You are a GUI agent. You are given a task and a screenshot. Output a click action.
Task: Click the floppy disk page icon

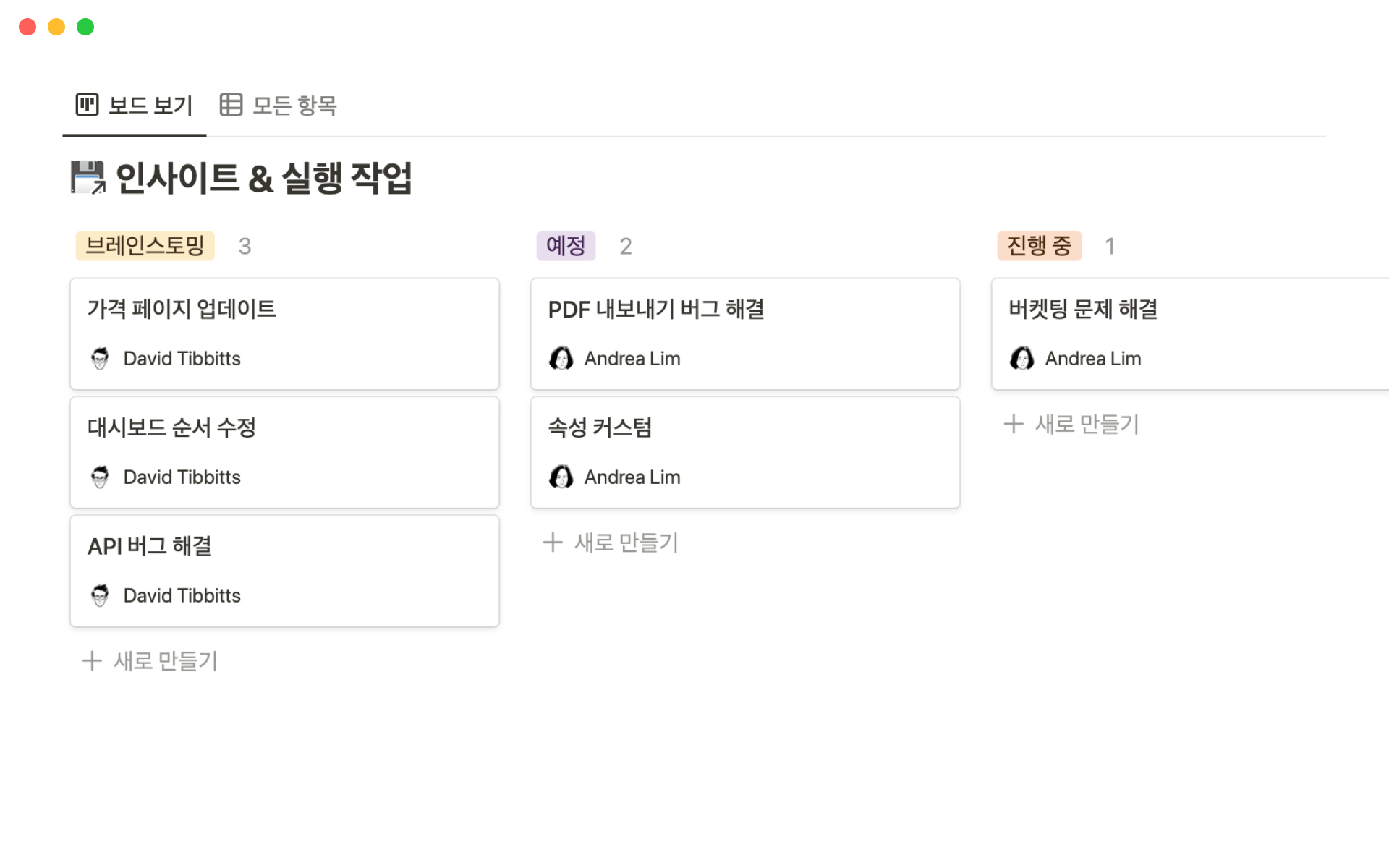click(x=88, y=178)
